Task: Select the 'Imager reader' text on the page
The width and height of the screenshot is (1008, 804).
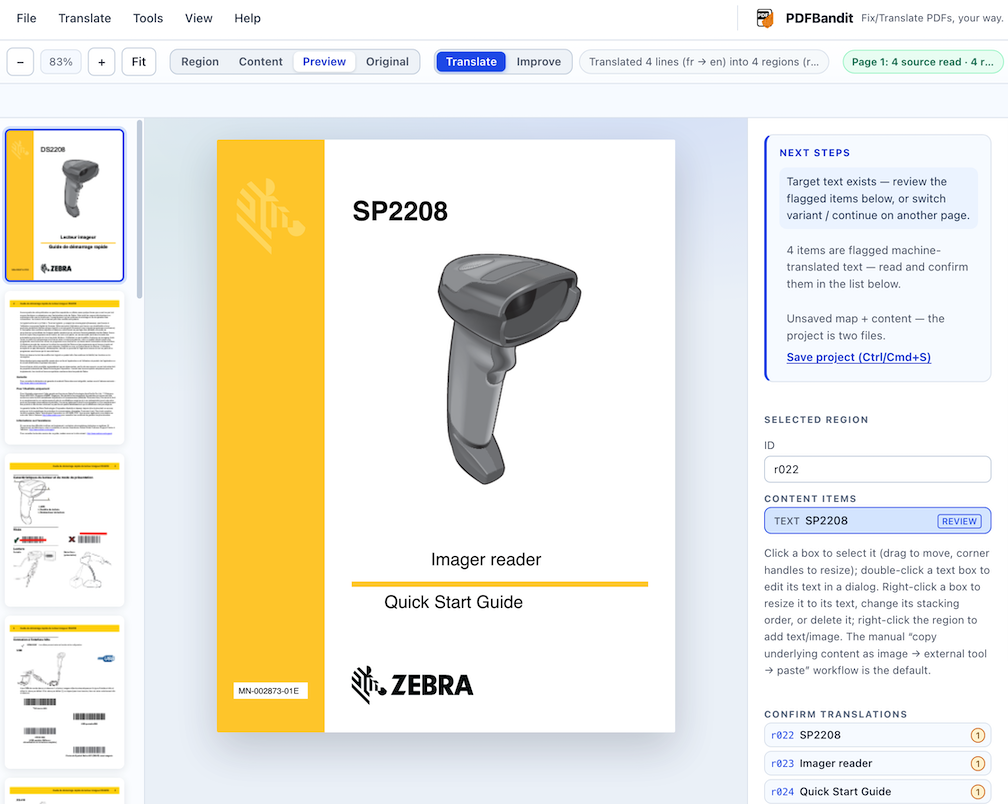Action: click(486, 560)
